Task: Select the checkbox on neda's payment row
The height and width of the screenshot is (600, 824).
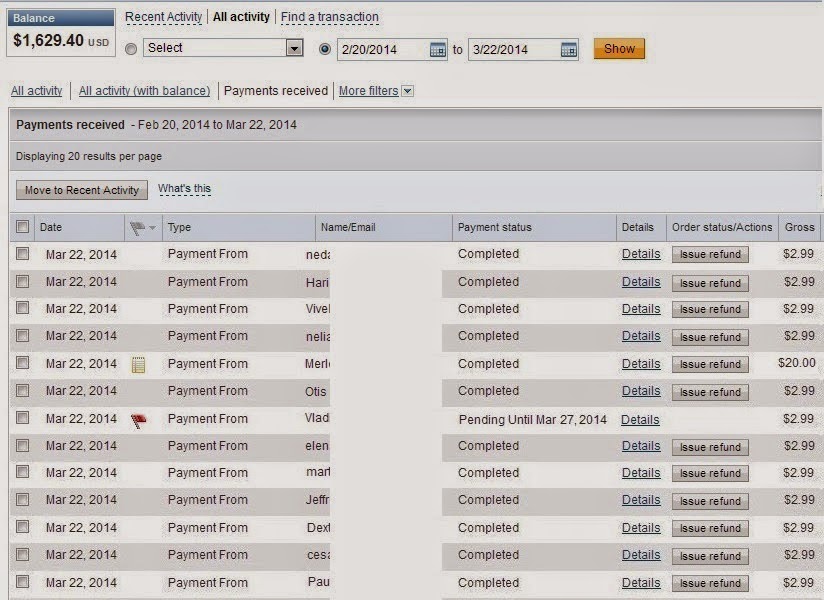Action: pyautogui.click(x=23, y=254)
